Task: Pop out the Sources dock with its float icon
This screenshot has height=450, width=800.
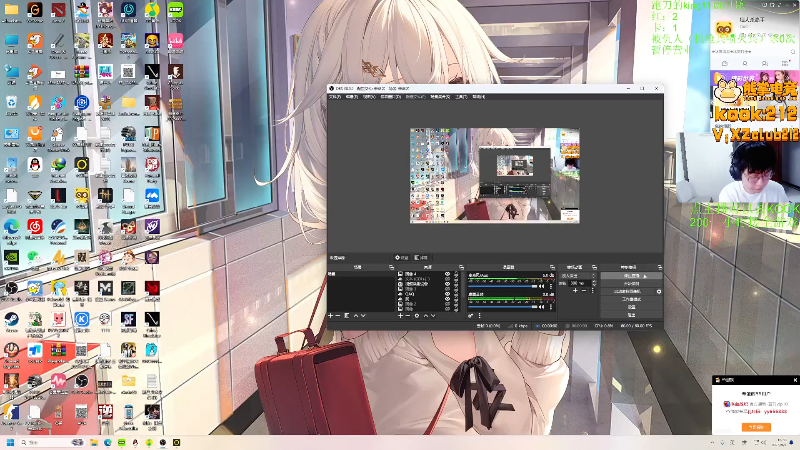Action: (x=462, y=267)
